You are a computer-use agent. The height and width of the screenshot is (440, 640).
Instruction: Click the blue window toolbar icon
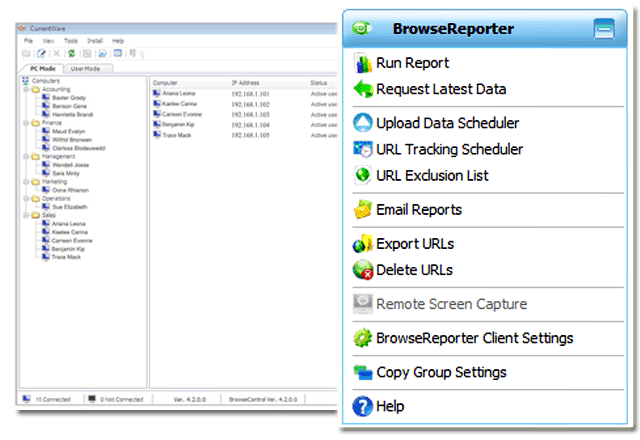point(118,53)
